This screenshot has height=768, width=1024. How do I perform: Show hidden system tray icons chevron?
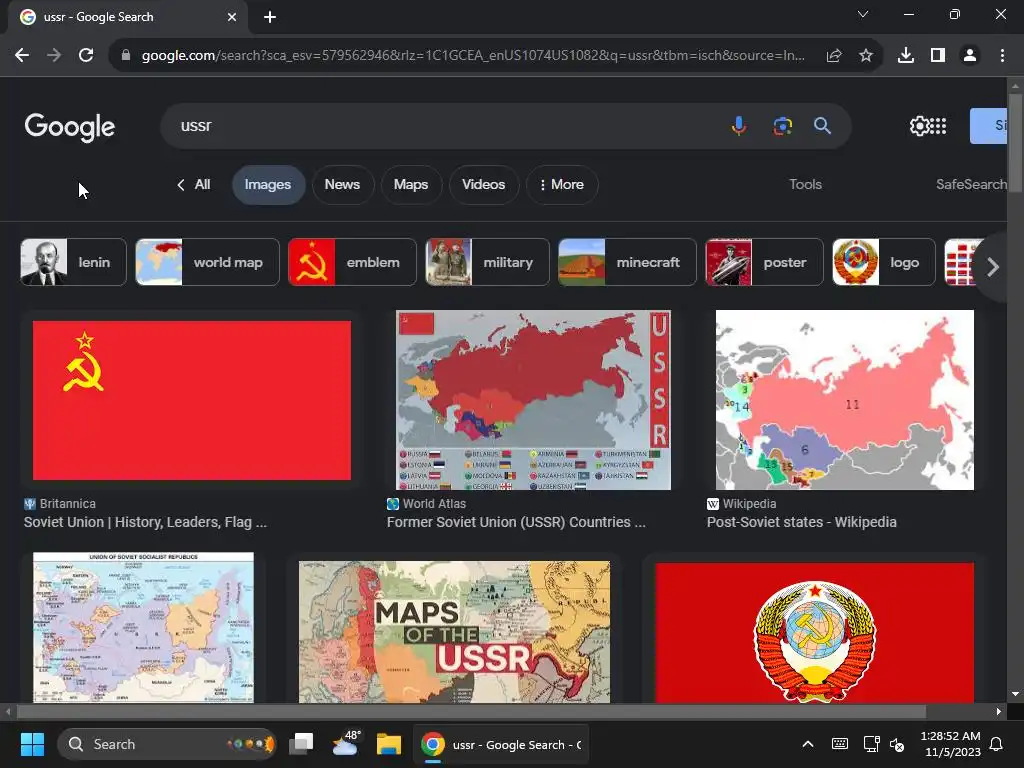coord(808,744)
